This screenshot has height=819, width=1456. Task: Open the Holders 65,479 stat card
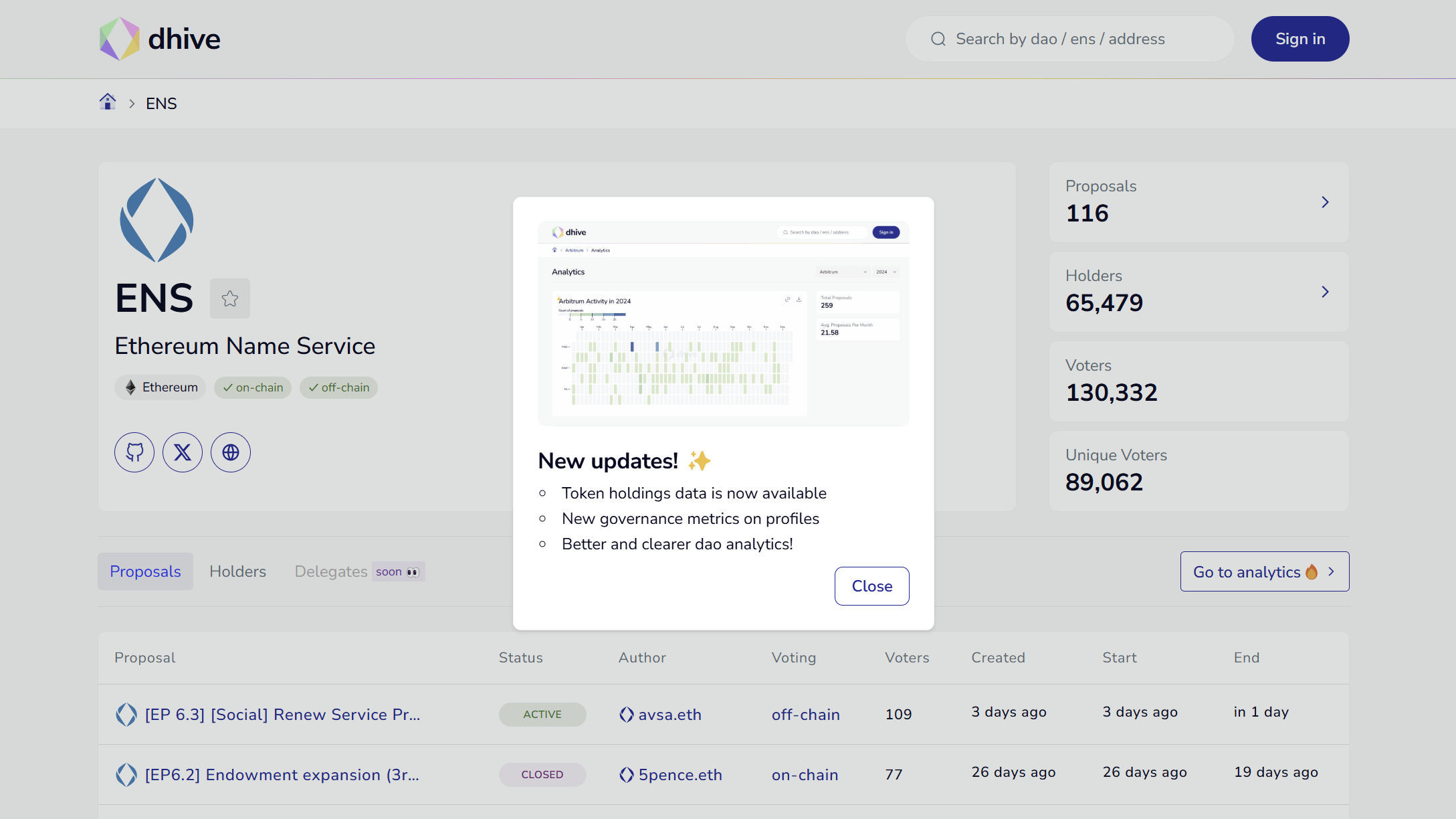tap(1199, 291)
